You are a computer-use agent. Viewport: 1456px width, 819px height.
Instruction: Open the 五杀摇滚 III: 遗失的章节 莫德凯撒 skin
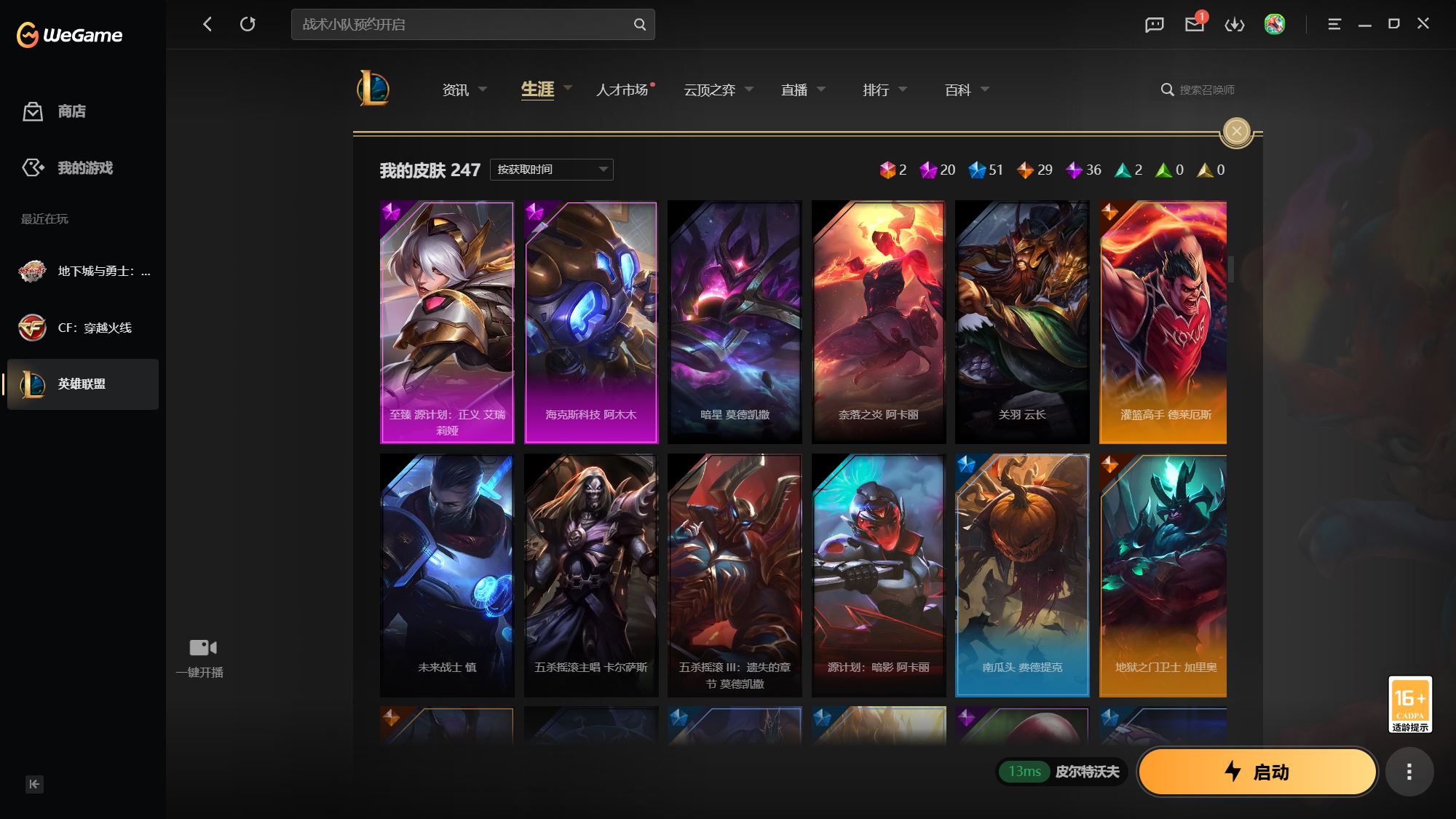tap(735, 575)
